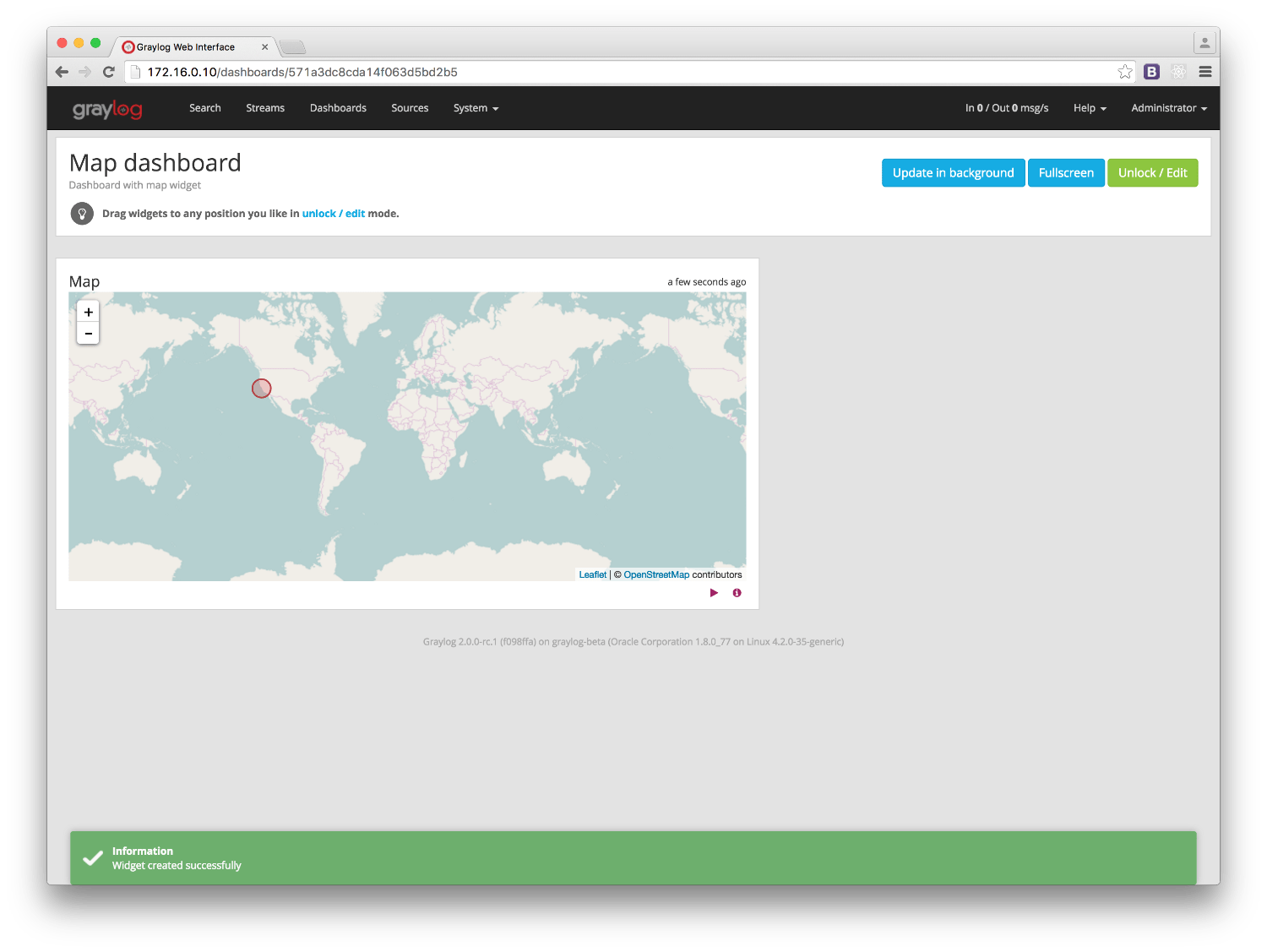This screenshot has width=1267, height=952.
Task: Open the Graylog home via the logo
Action: coord(106,108)
